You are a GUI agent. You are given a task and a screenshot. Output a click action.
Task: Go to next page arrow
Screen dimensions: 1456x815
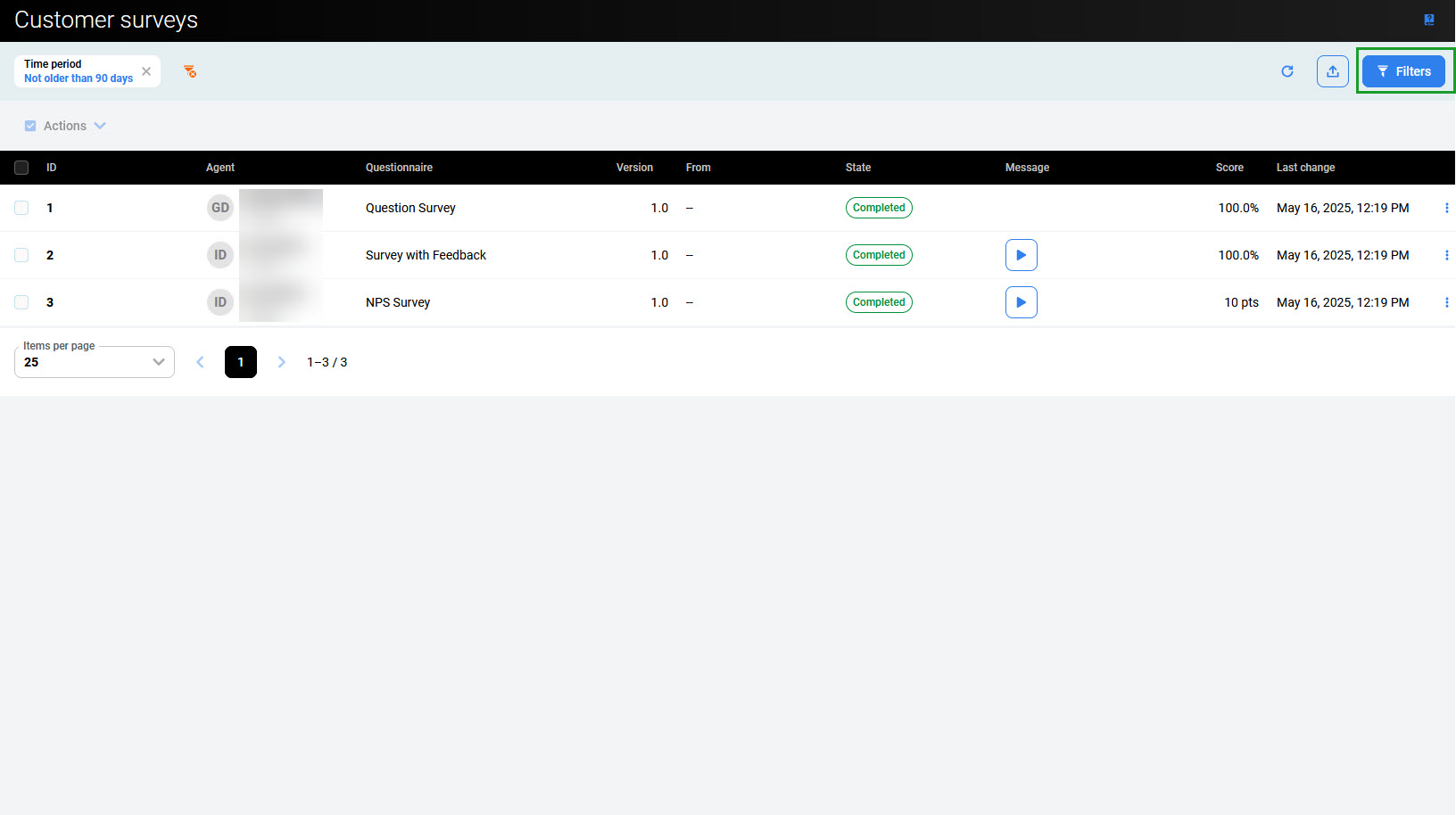(281, 362)
